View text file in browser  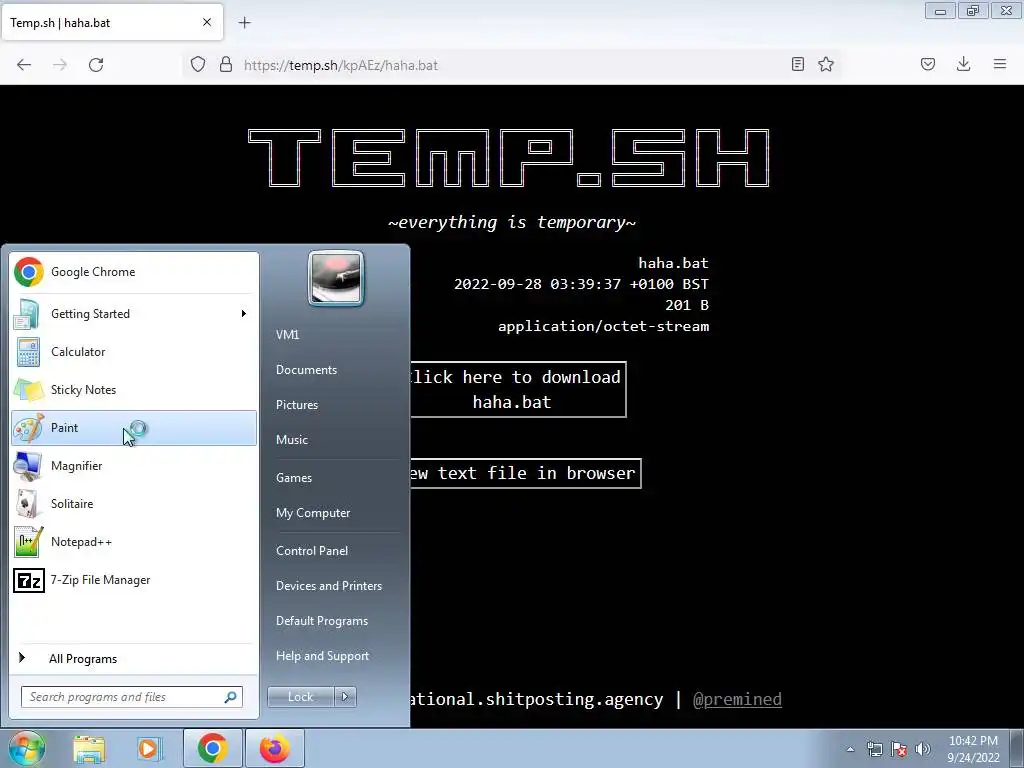coord(525,473)
